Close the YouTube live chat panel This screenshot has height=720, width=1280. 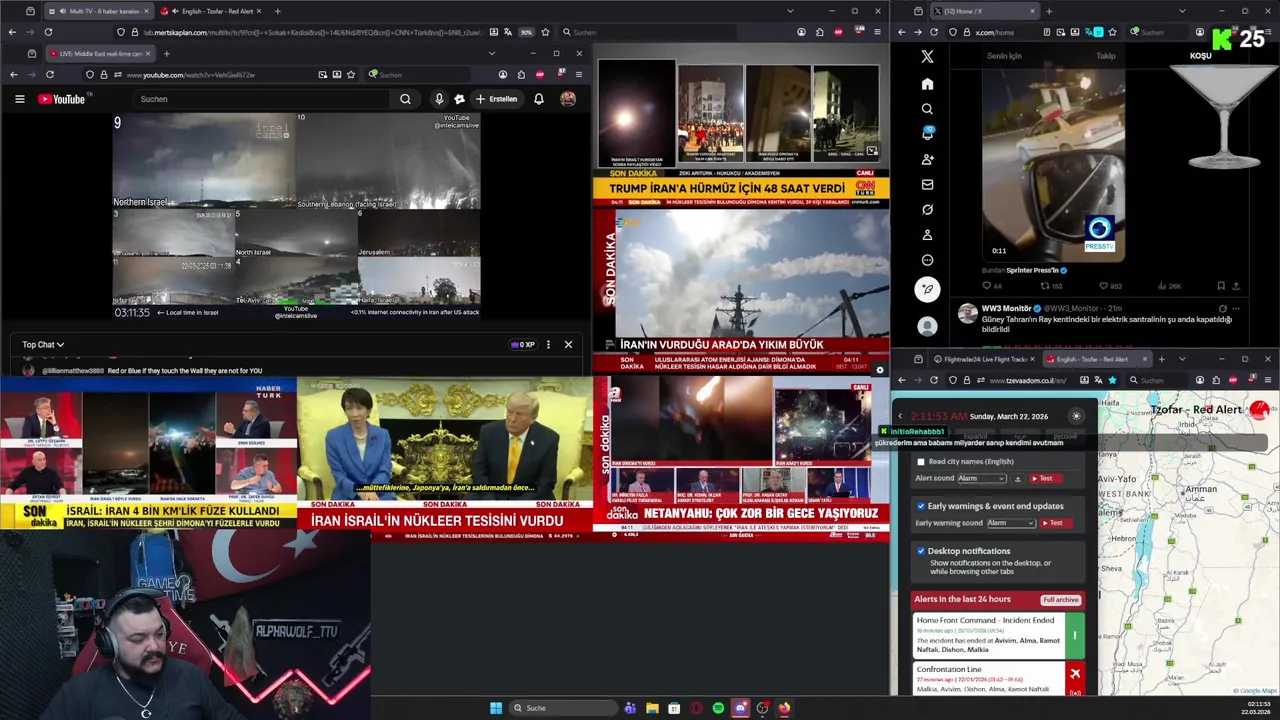(x=568, y=345)
